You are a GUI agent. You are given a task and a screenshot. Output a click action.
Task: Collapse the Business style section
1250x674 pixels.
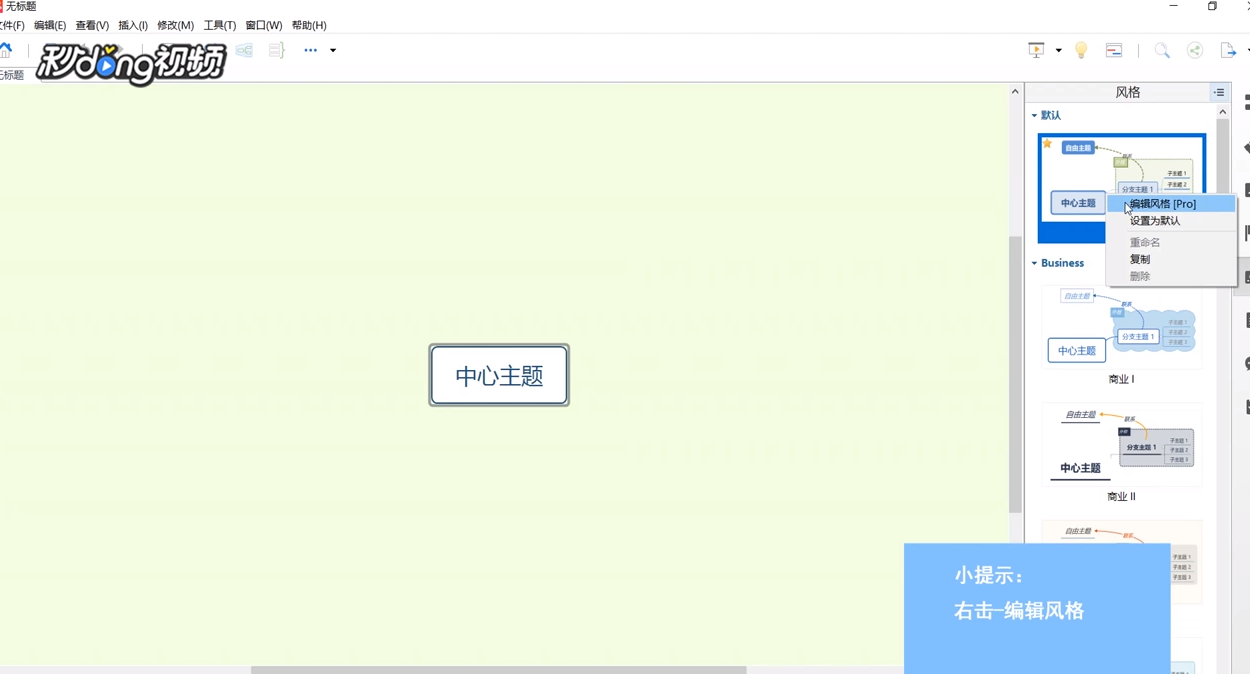coord(1035,263)
